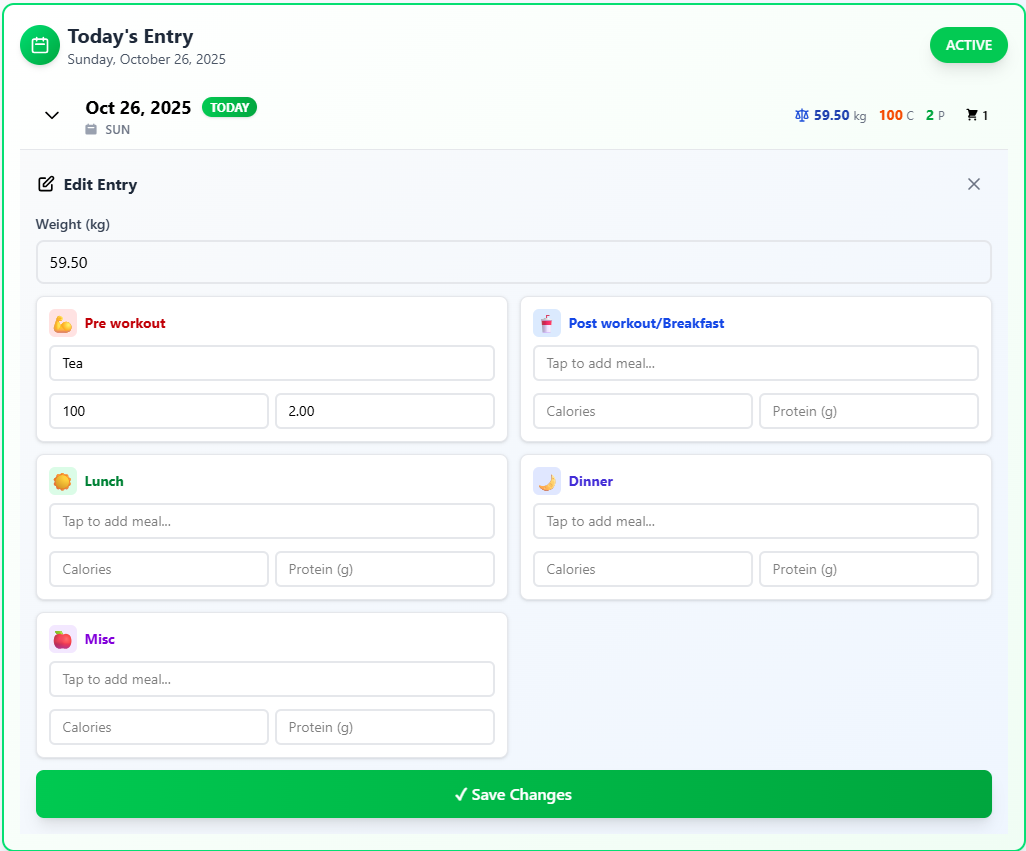Click the Edit Entry pencil icon
The width and height of the screenshot is (1026, 851).
(x=46, y=184)
